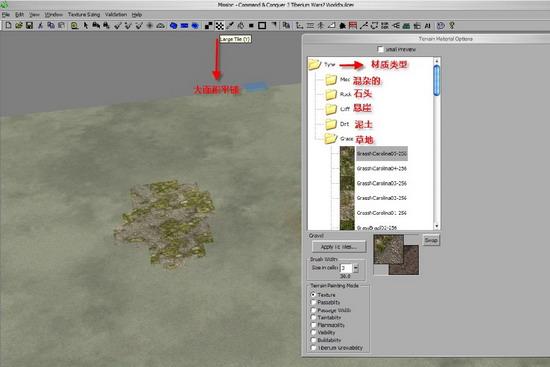Open the File menu
Image resolution: width=550 pixels, height=367 pixels.
tap(6, 14)
